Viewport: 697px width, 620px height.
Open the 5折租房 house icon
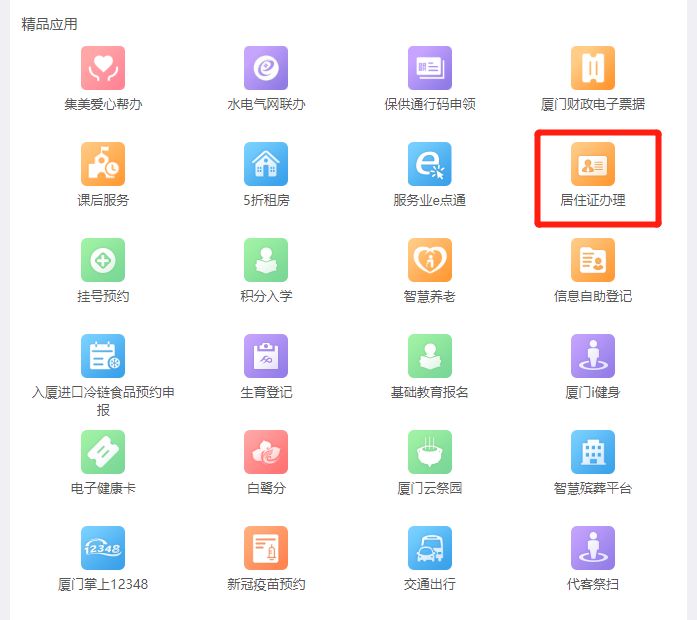pos(266,164)
